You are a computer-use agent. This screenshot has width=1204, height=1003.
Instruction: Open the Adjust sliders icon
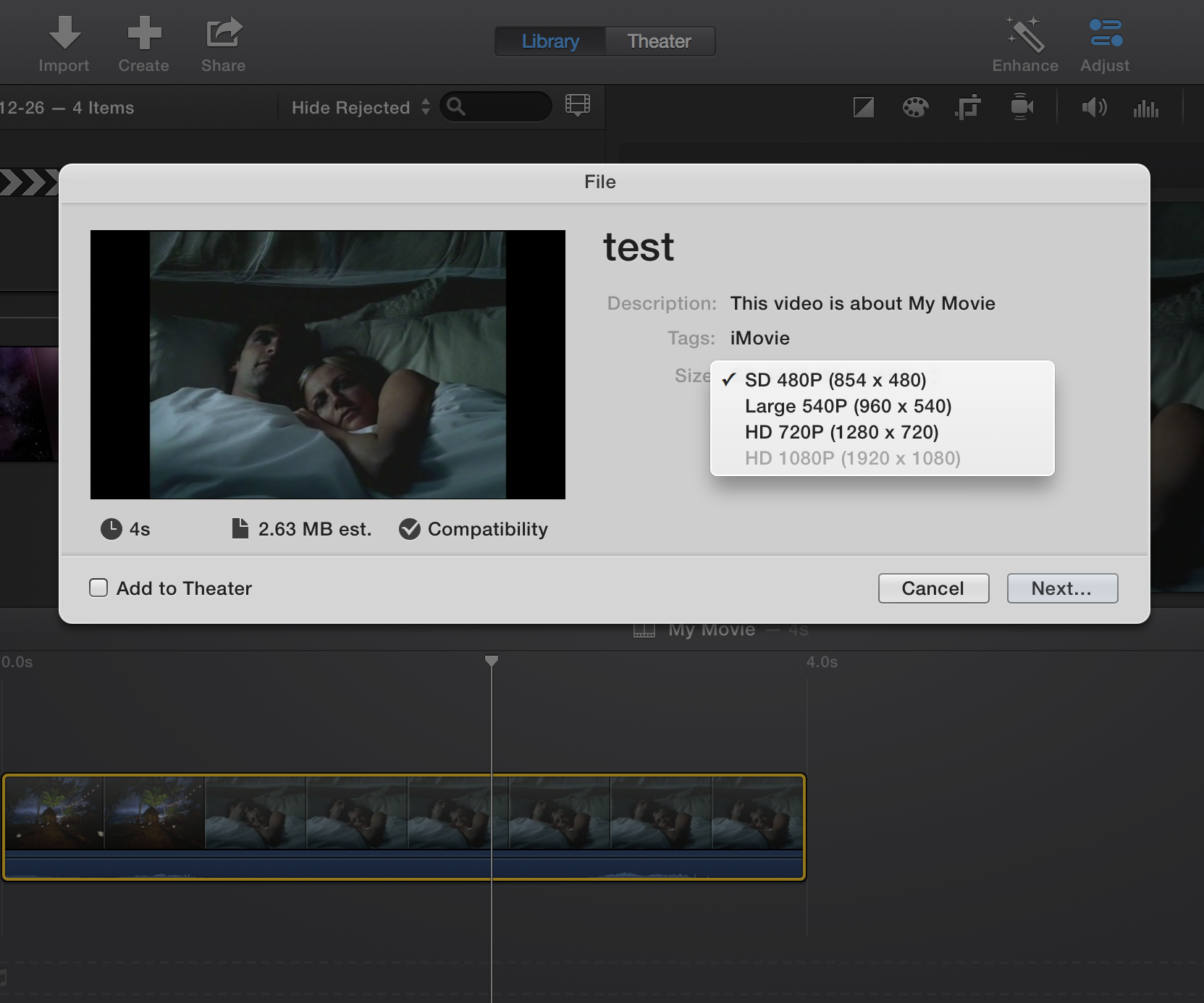pos(1106,33)
